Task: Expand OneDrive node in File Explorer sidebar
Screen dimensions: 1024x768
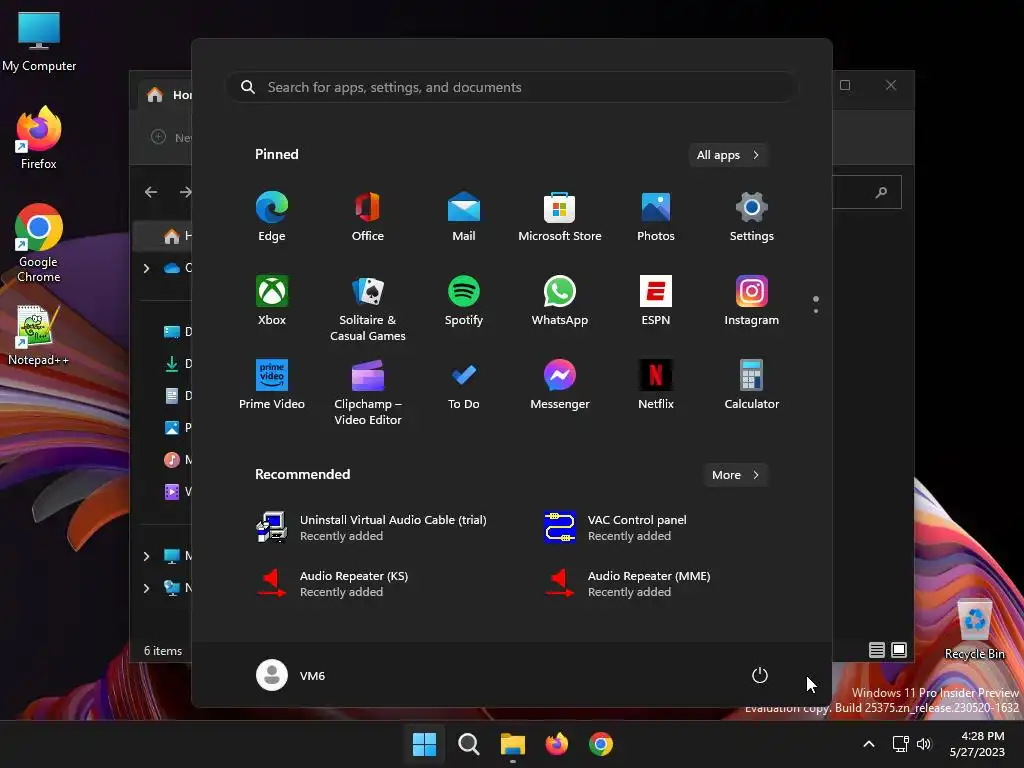Action: pyautogui.click(x=146, y=268)
